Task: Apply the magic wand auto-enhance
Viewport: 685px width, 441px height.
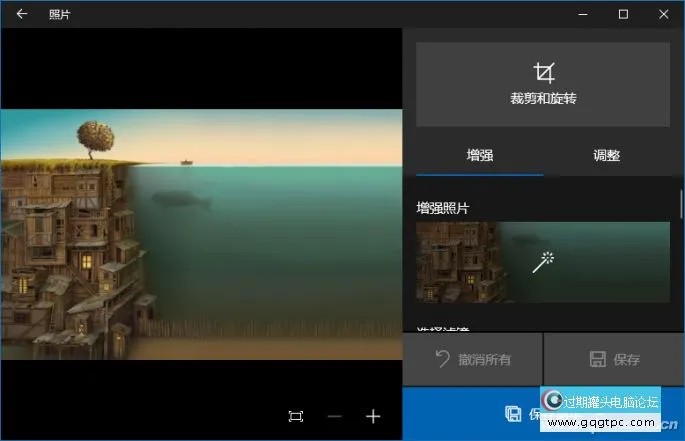Action: pos(544,262)
